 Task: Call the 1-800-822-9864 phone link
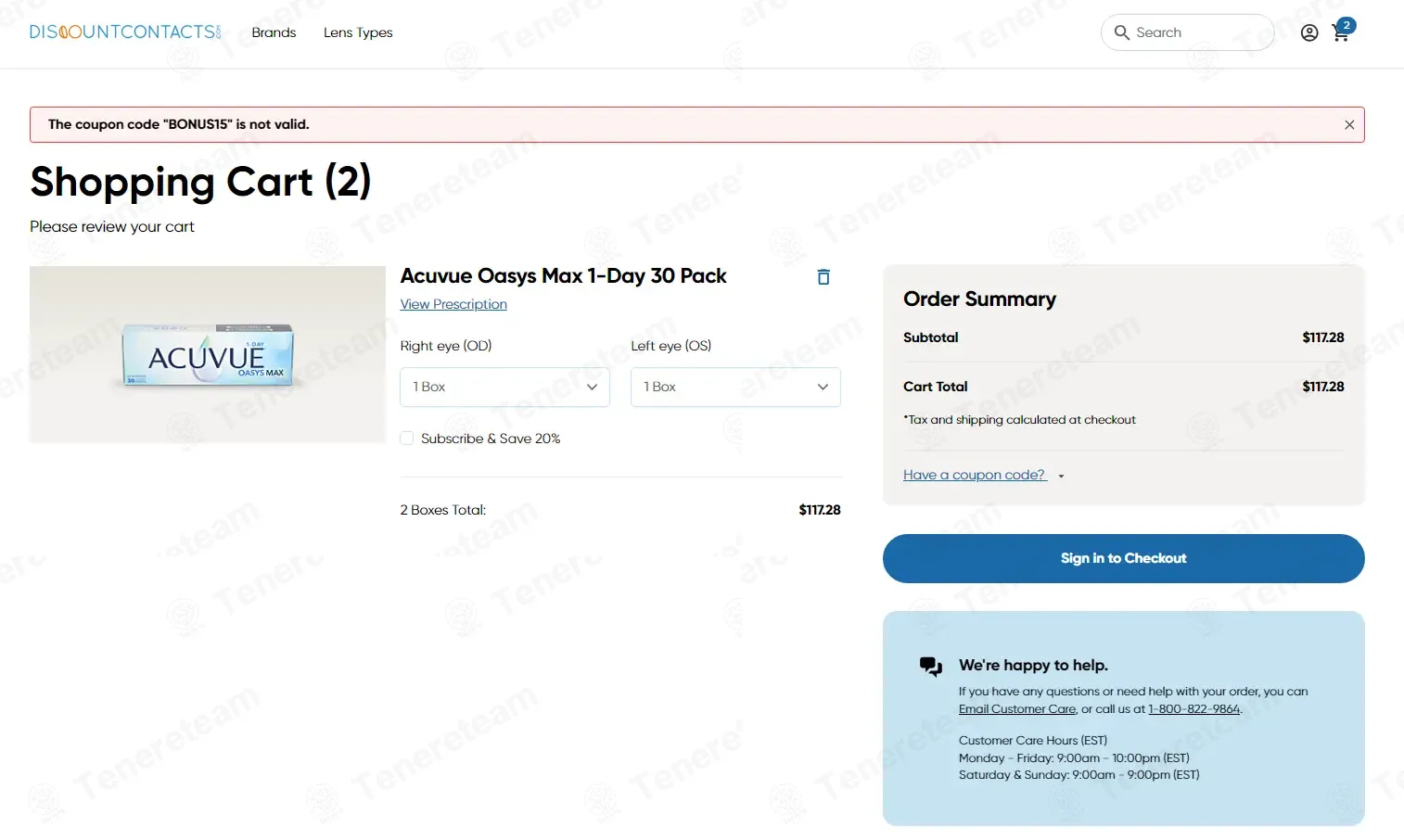(x=1193, y=709)
